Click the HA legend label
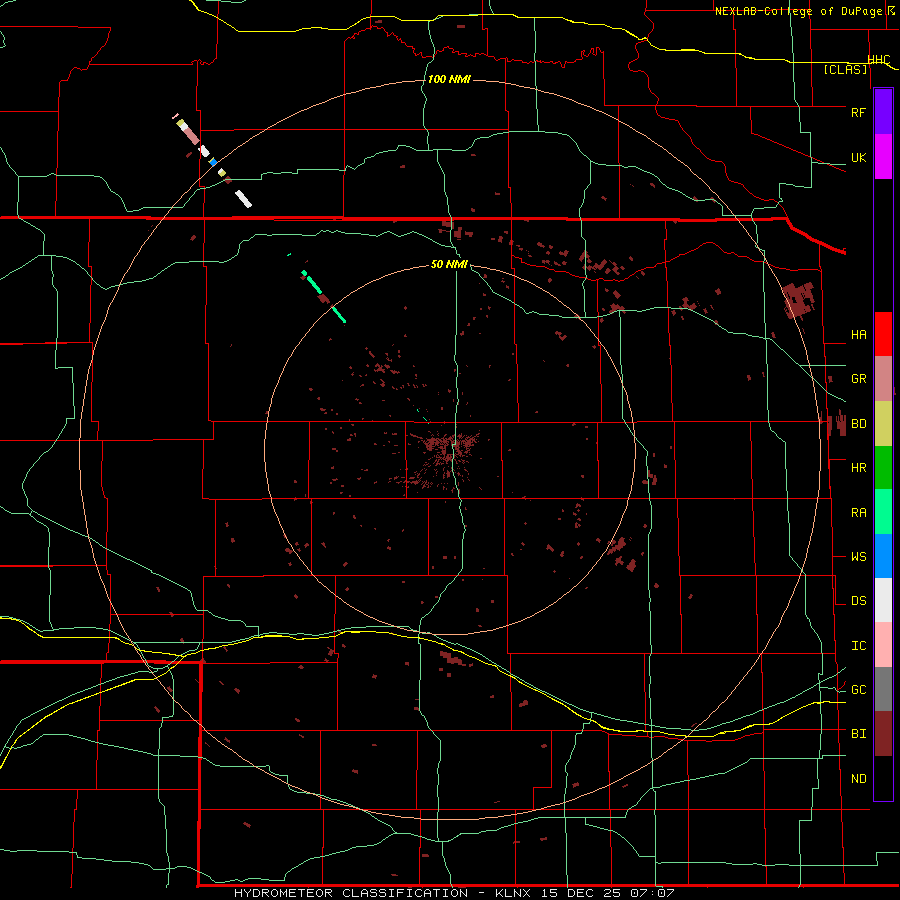 (858, 334)
